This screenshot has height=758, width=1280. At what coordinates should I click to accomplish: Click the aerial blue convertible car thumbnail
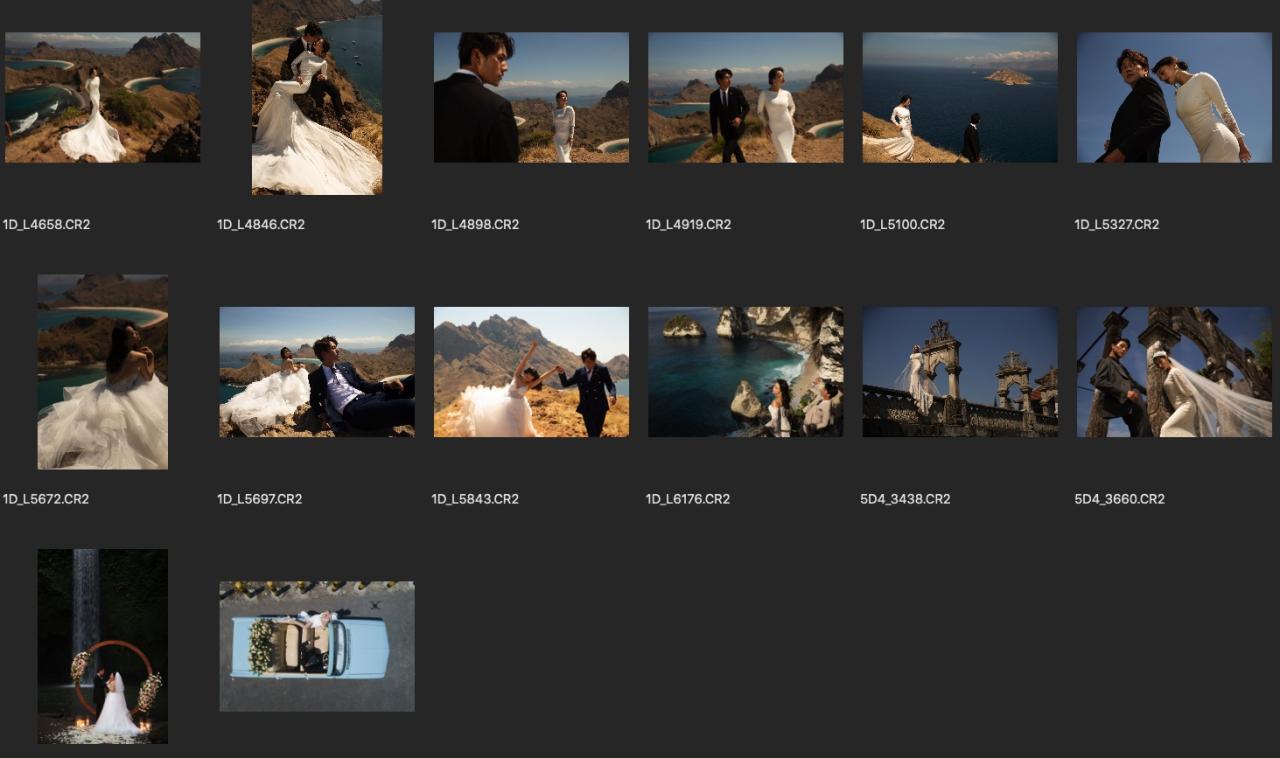tap(316, 646)
